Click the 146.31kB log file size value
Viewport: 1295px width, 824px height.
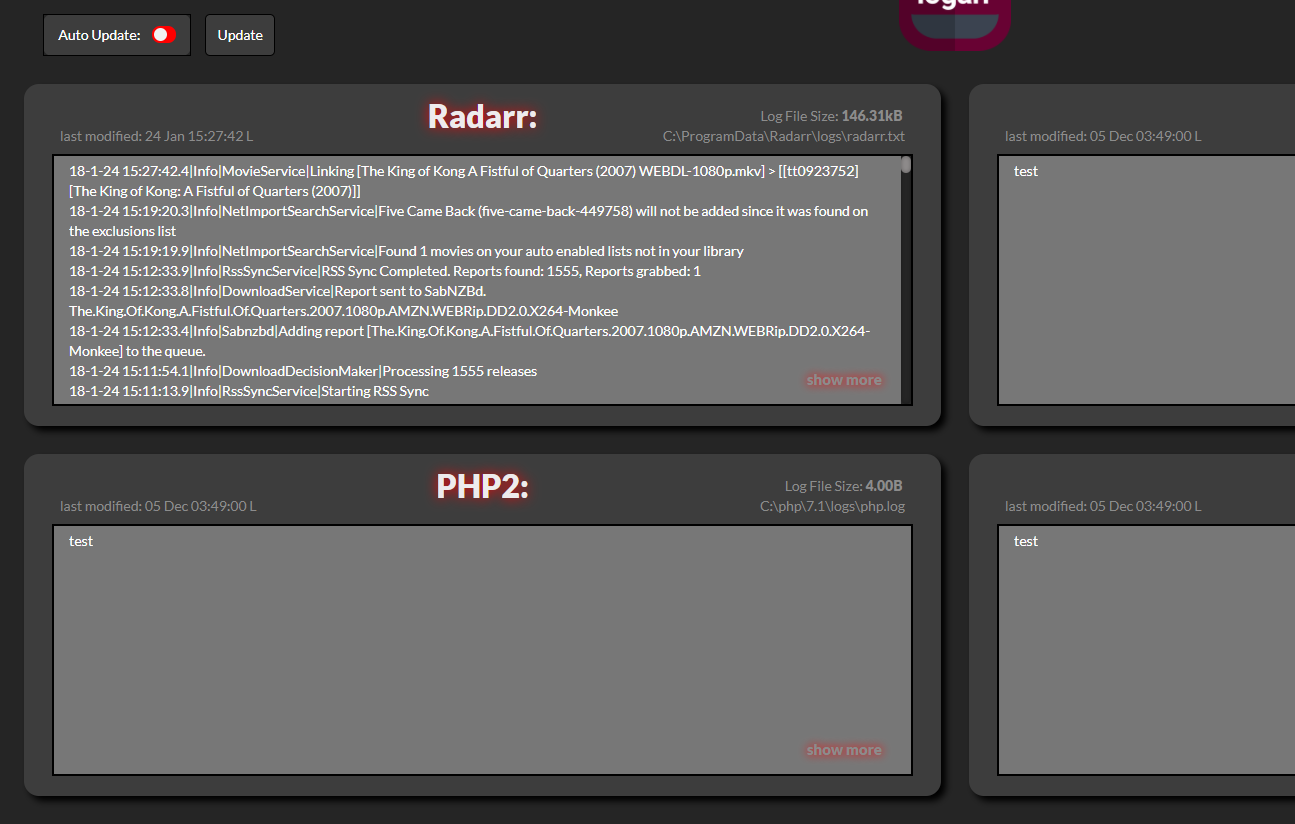[x=873, y=115]
